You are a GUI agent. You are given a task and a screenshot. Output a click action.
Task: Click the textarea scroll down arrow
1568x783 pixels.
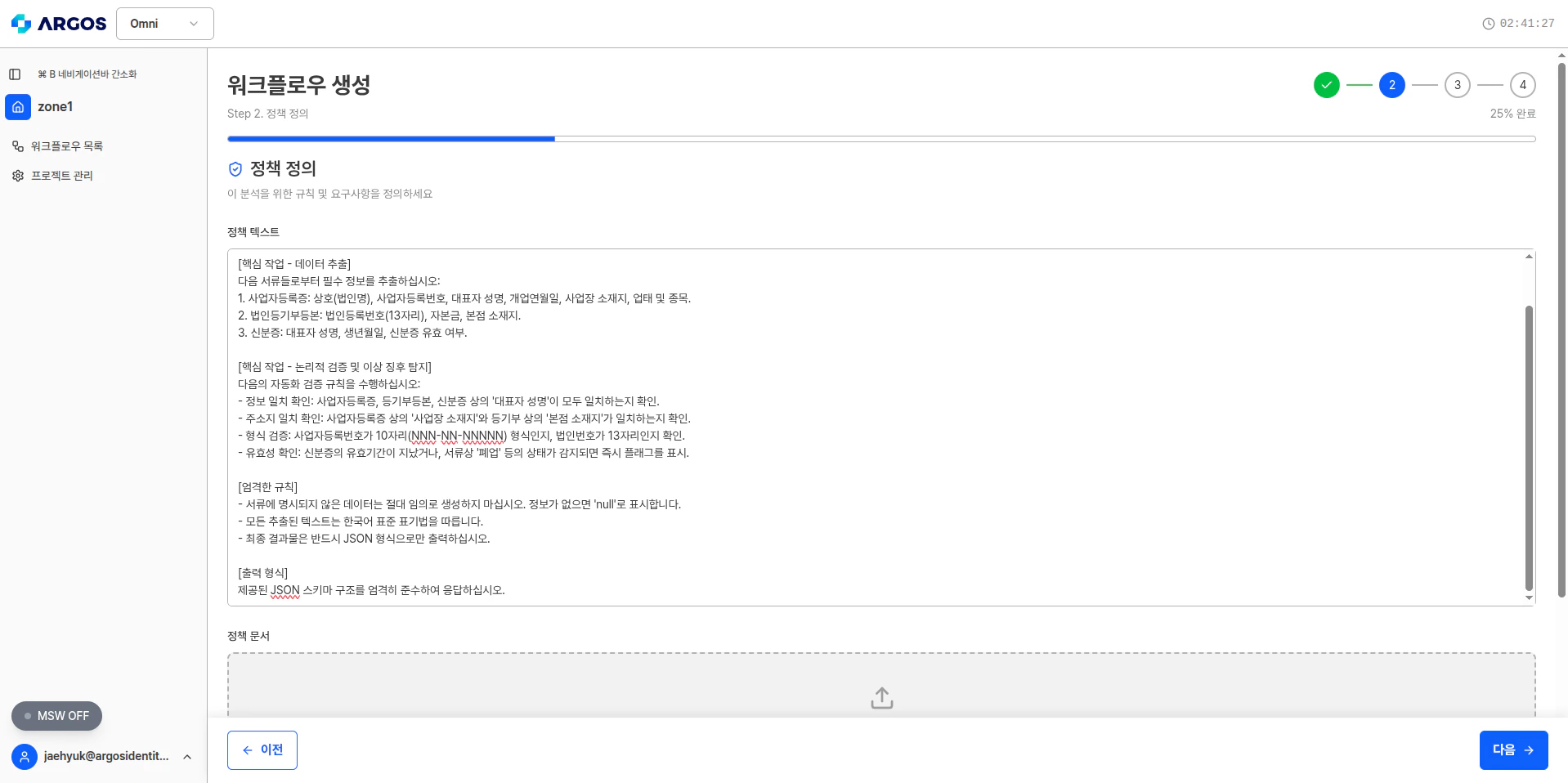[1529, 598]
